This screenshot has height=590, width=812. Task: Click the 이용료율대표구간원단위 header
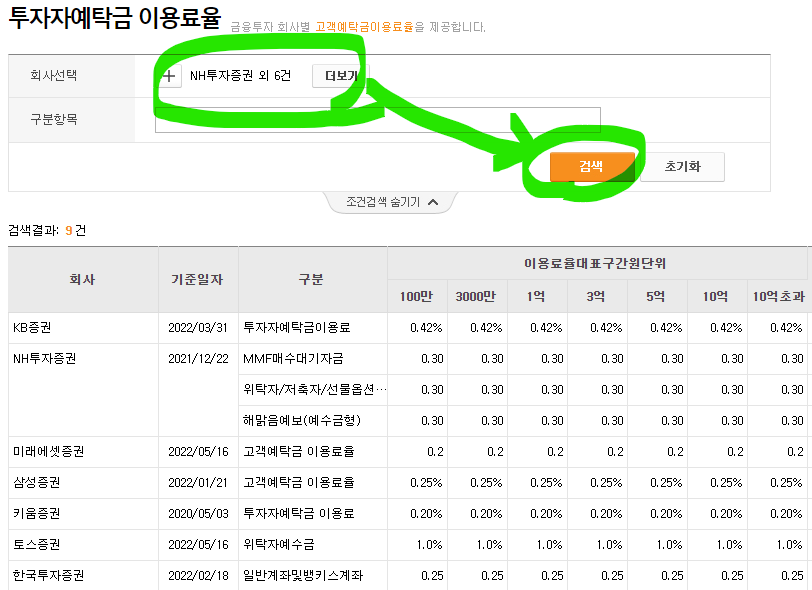pos(597,263)
